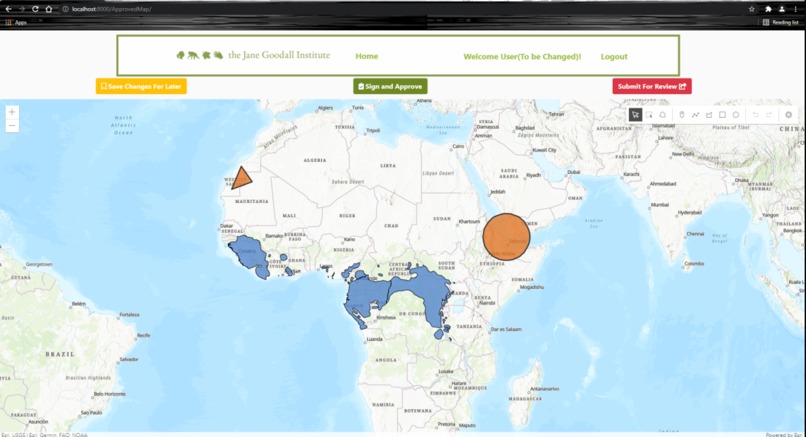The image size is (806, 437).
Task: Bookmark this page with the star
Action: click(x=752, y=9)
